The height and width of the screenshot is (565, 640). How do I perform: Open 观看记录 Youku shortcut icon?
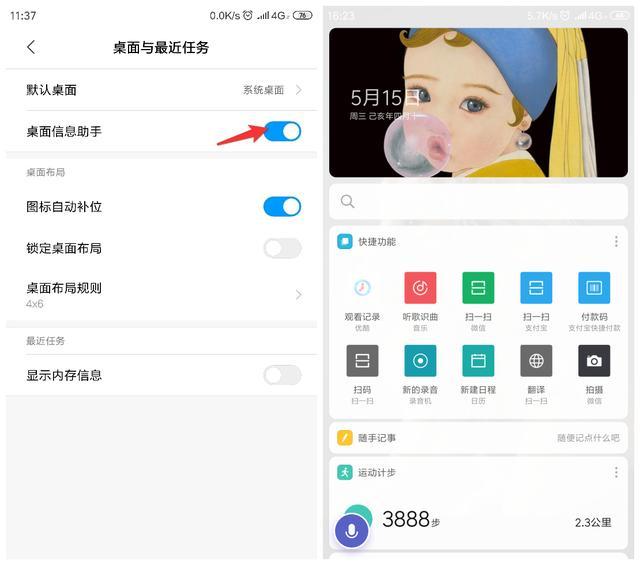coord(362,288)
